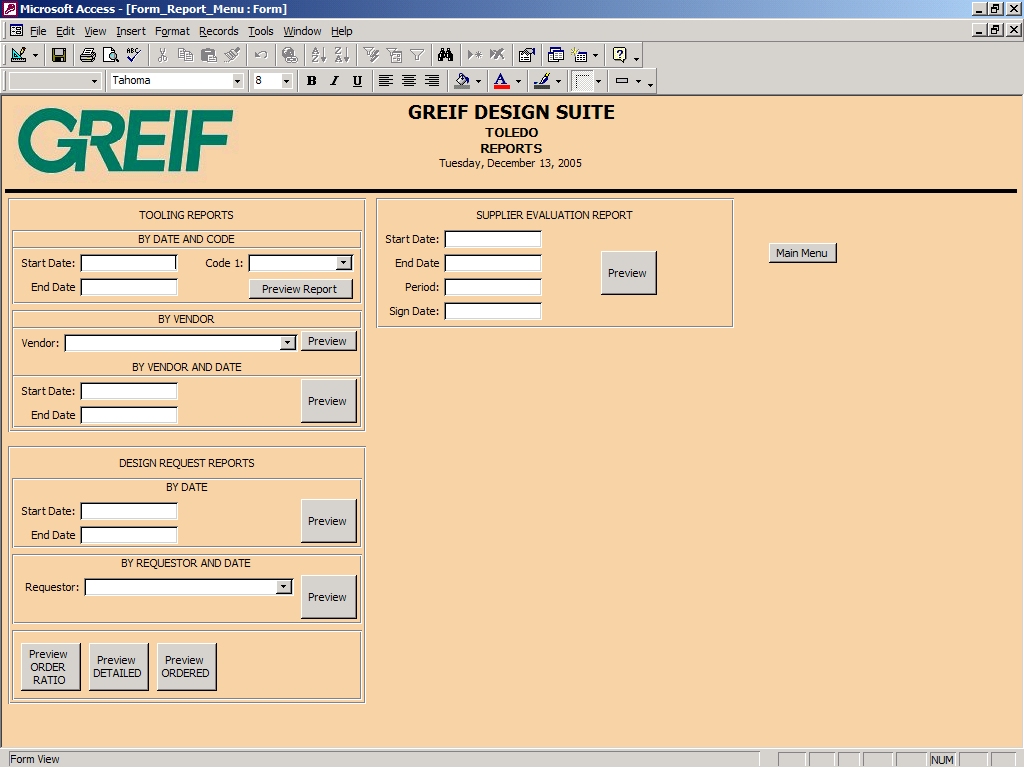This screenshot has width=1024, height=768.
Task: Click Start Date field under By Date and Code
Action: [129, 263]
